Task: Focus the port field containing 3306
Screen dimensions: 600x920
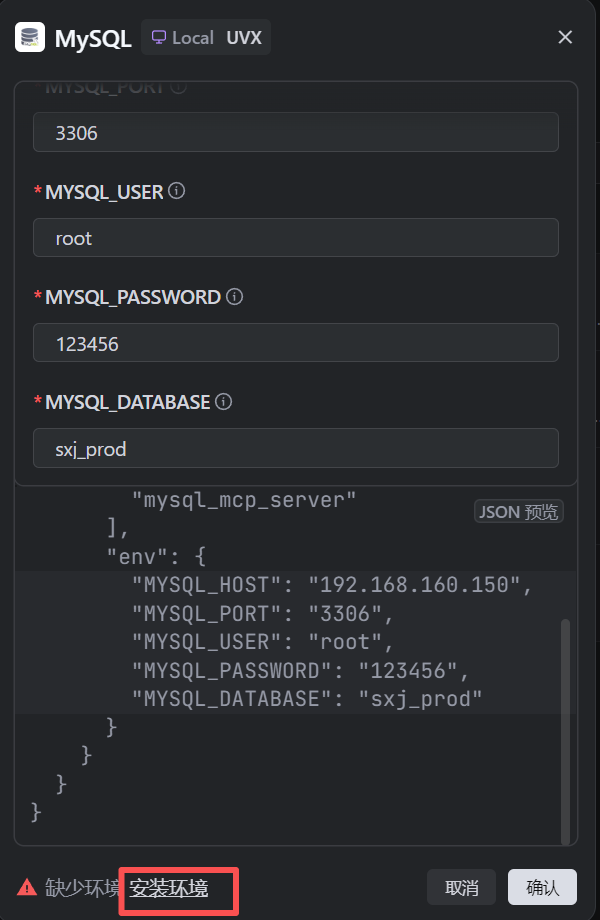Action: [x=296, y=132]
